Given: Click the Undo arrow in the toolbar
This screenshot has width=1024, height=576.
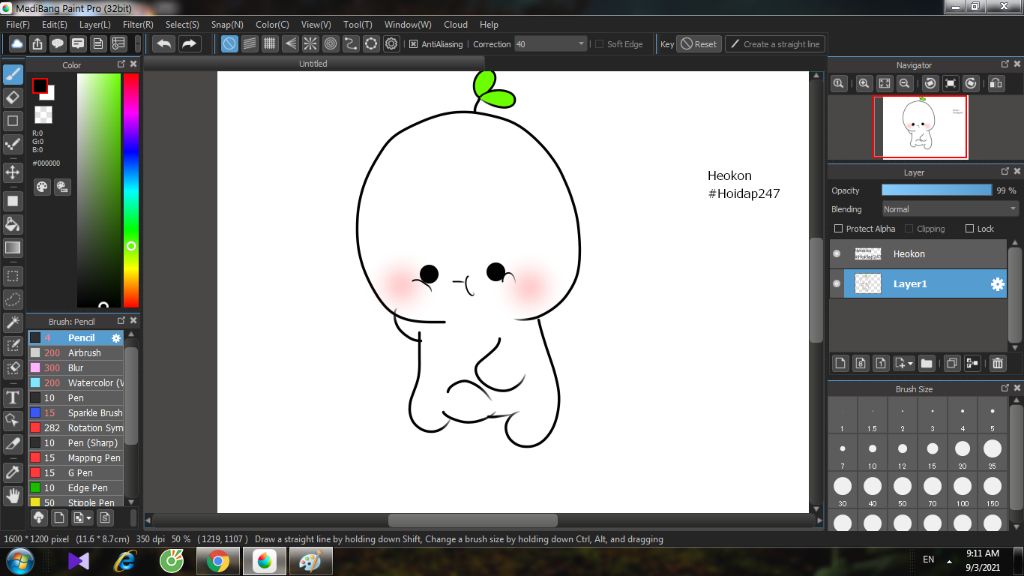Looking at the screenshot, I should coord(163,44).
